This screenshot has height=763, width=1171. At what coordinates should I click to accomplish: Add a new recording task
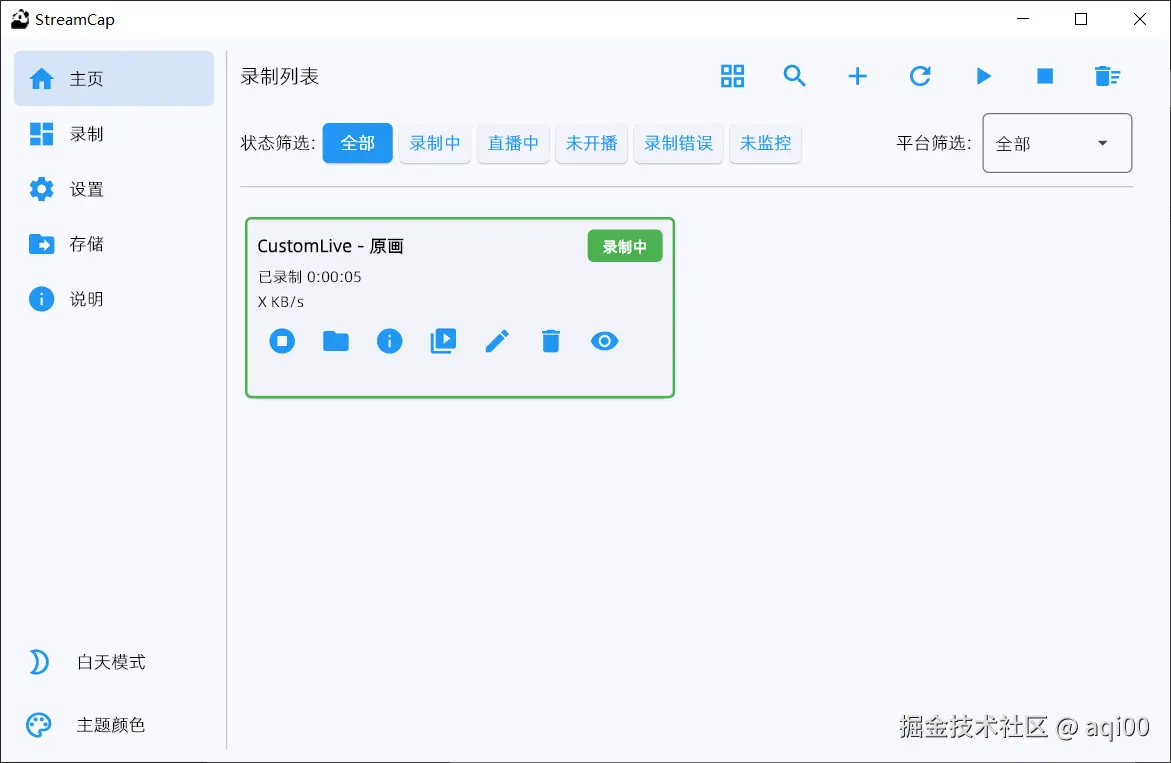coord(857,75)
